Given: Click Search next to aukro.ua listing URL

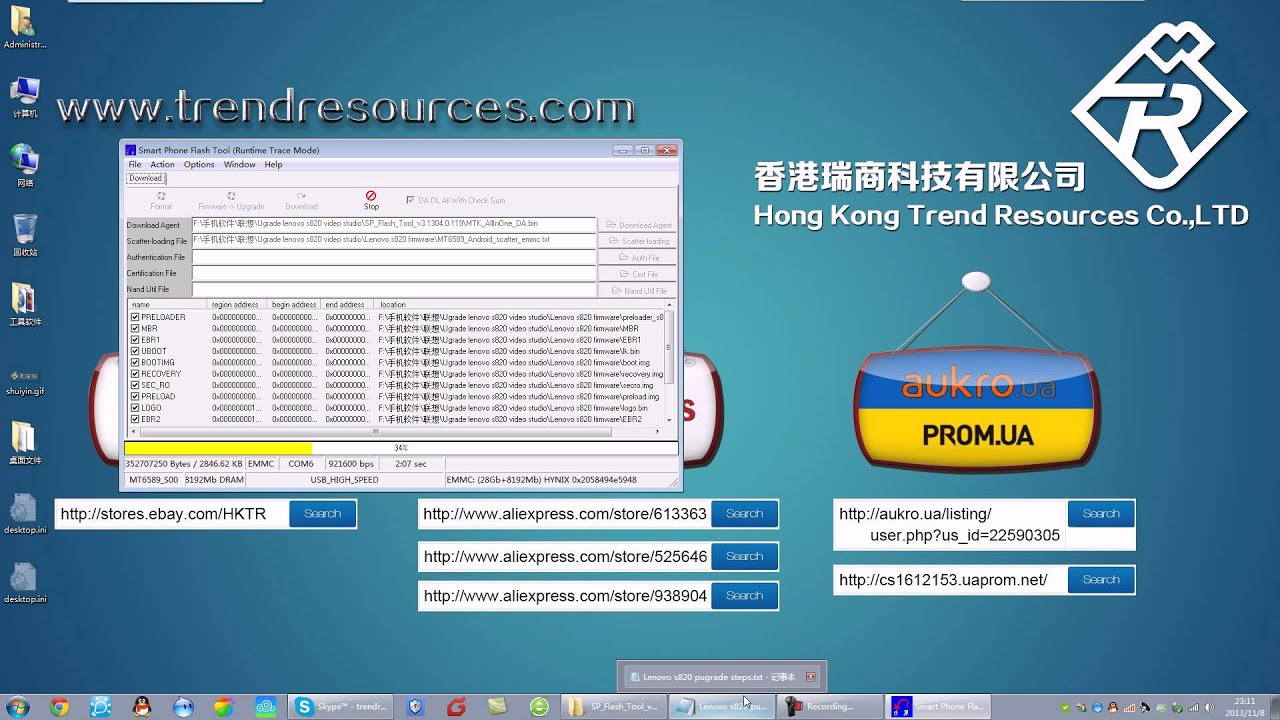Looking at the screenshot, I should coord(1101,514).
